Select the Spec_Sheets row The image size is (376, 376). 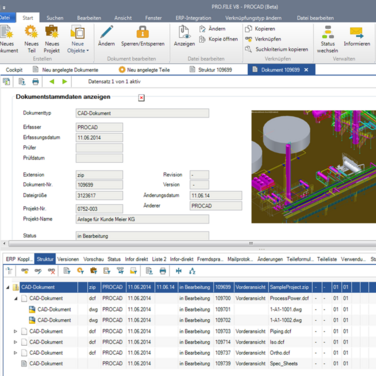pyautogui.click(x=190, y=363)
